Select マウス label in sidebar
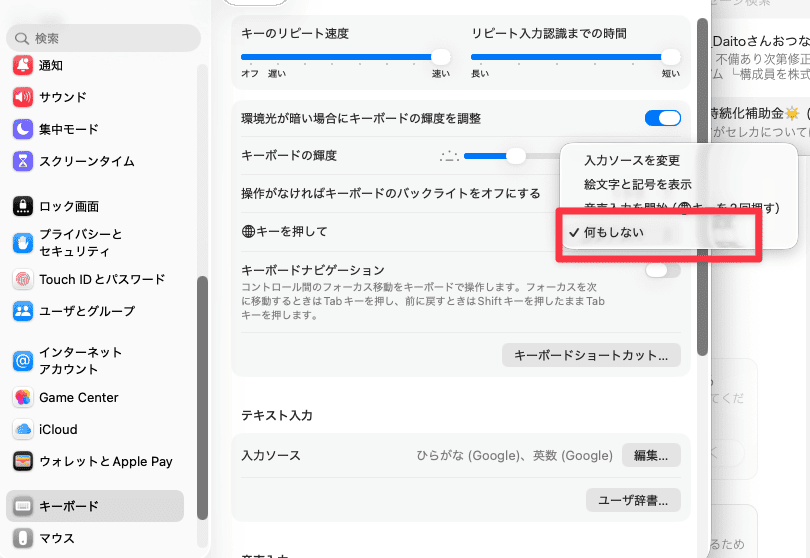Viewport: 810px width, 558px height. pyautogui.click(x=57, y=538)
